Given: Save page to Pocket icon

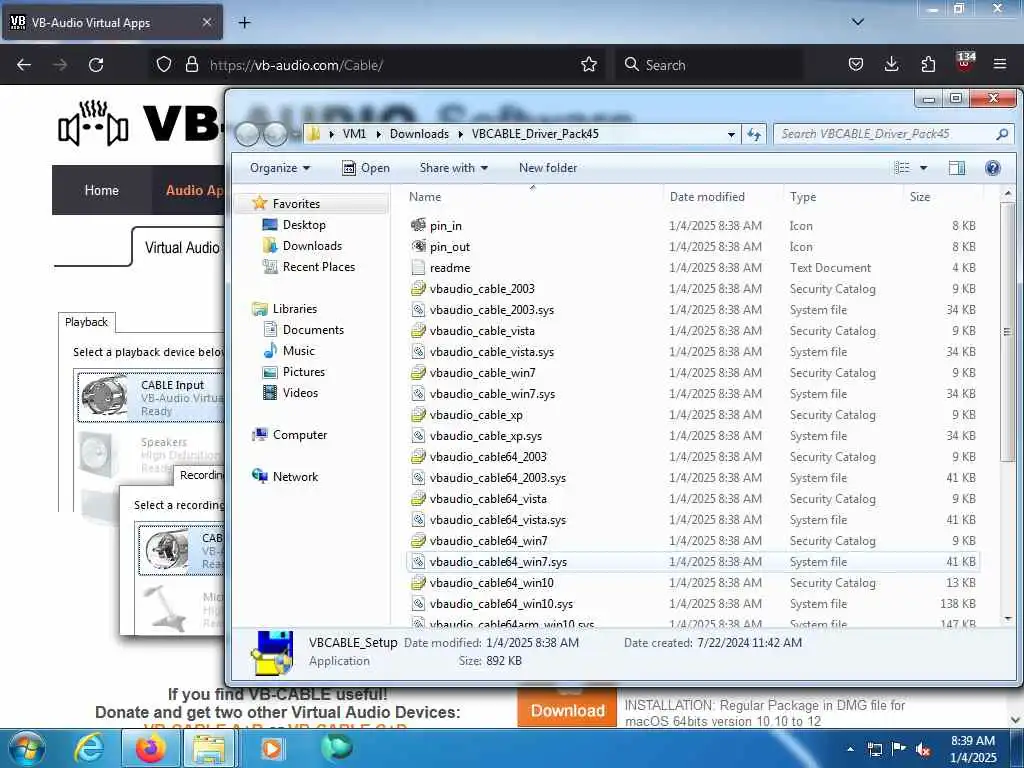Looking at the screenshot, I should pyautogui.click(x=856, y=64).
